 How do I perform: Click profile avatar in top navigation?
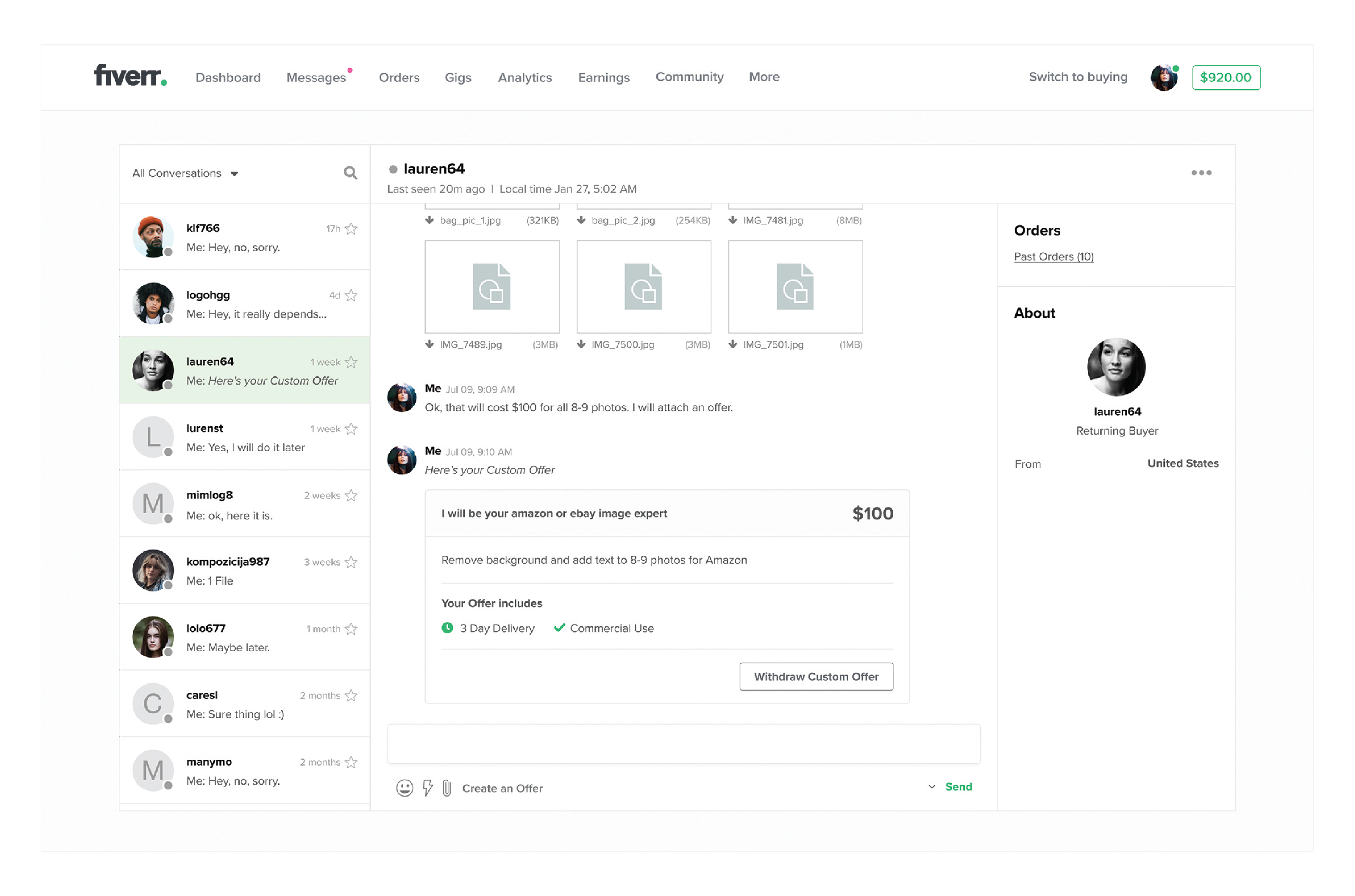[x=1163, y=78]
